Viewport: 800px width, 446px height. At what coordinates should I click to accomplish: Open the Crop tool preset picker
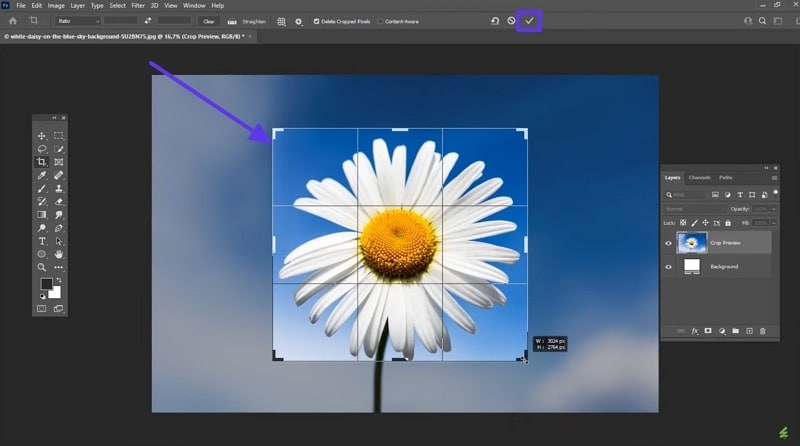pyautogui.click(x=34, y=21)
